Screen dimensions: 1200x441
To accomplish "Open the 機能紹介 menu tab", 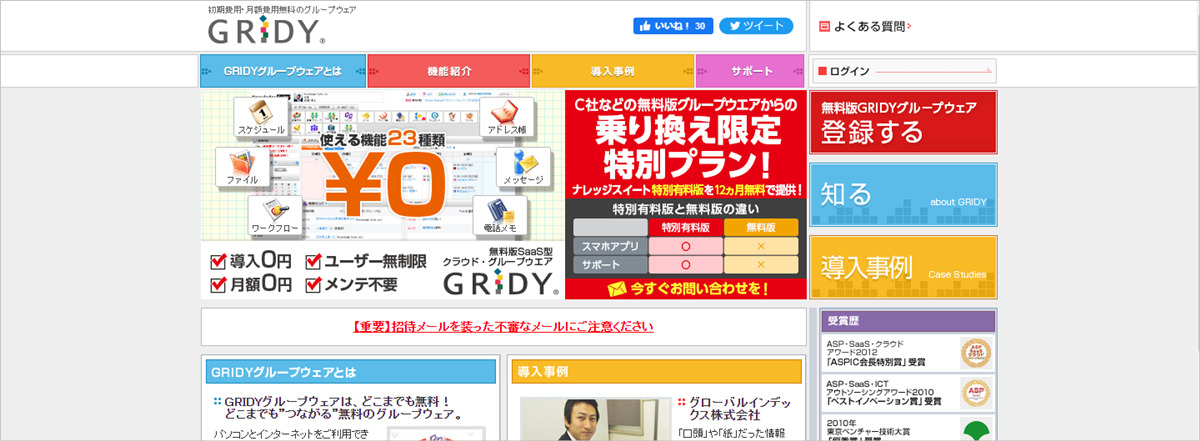I will [x=449, y=71].
